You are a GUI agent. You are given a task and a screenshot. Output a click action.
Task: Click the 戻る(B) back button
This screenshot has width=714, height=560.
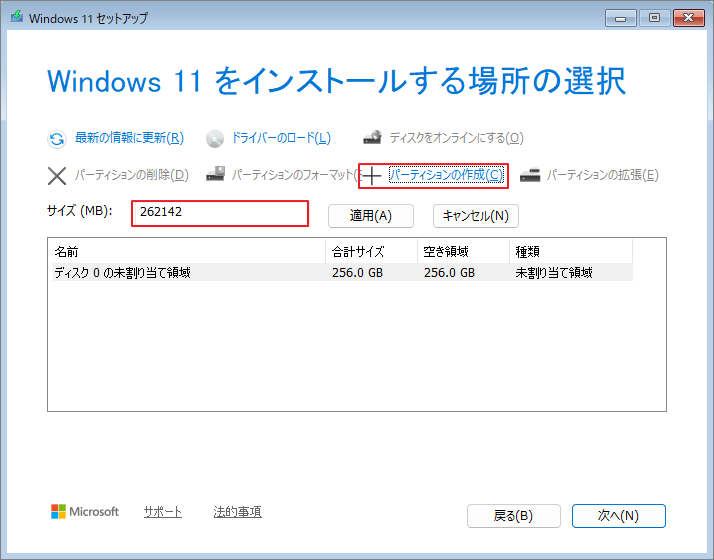(514, 516)
